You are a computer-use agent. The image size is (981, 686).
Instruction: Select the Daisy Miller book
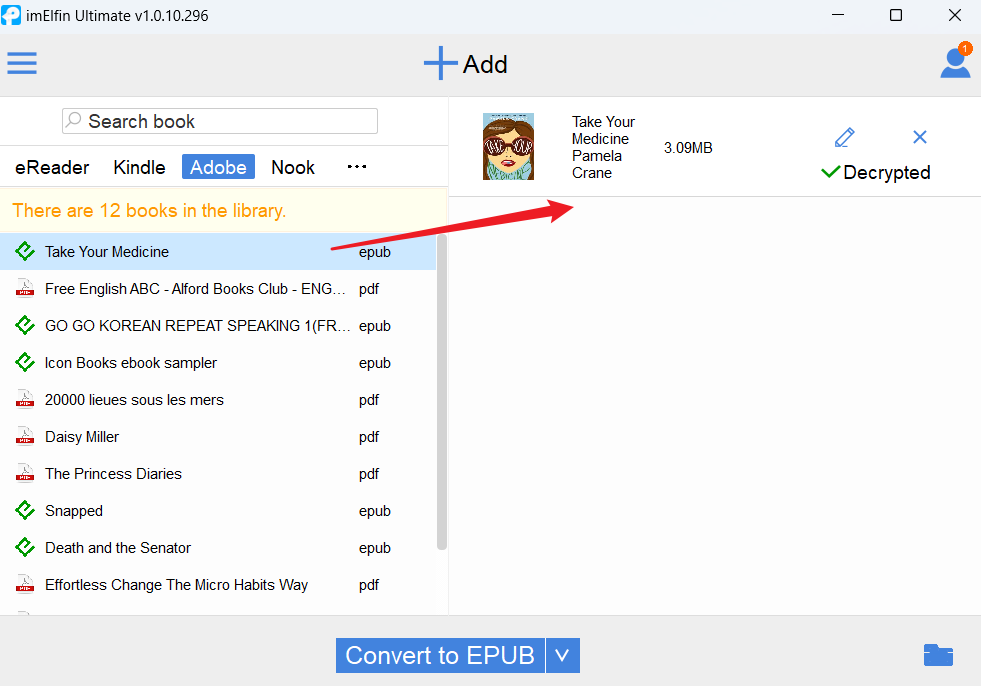[x=218, y=437]
